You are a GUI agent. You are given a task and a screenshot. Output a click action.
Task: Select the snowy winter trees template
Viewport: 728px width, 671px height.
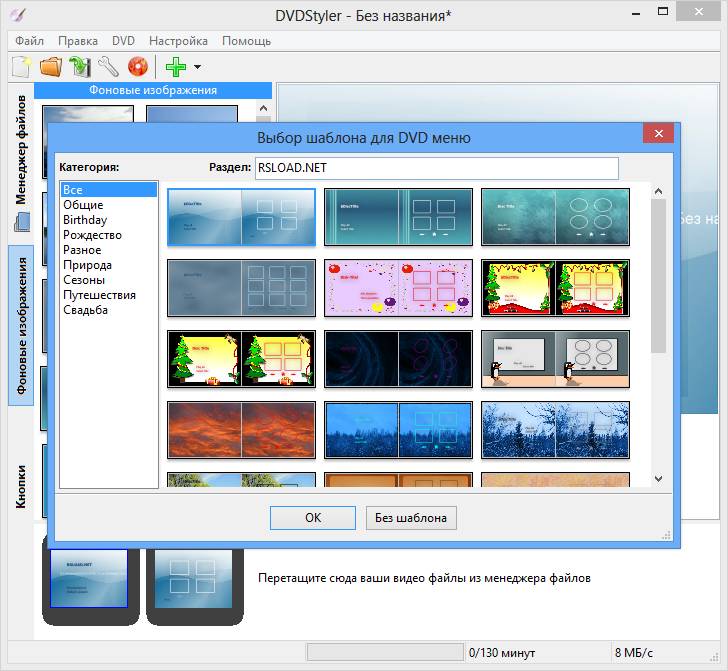tap(555, 430)
